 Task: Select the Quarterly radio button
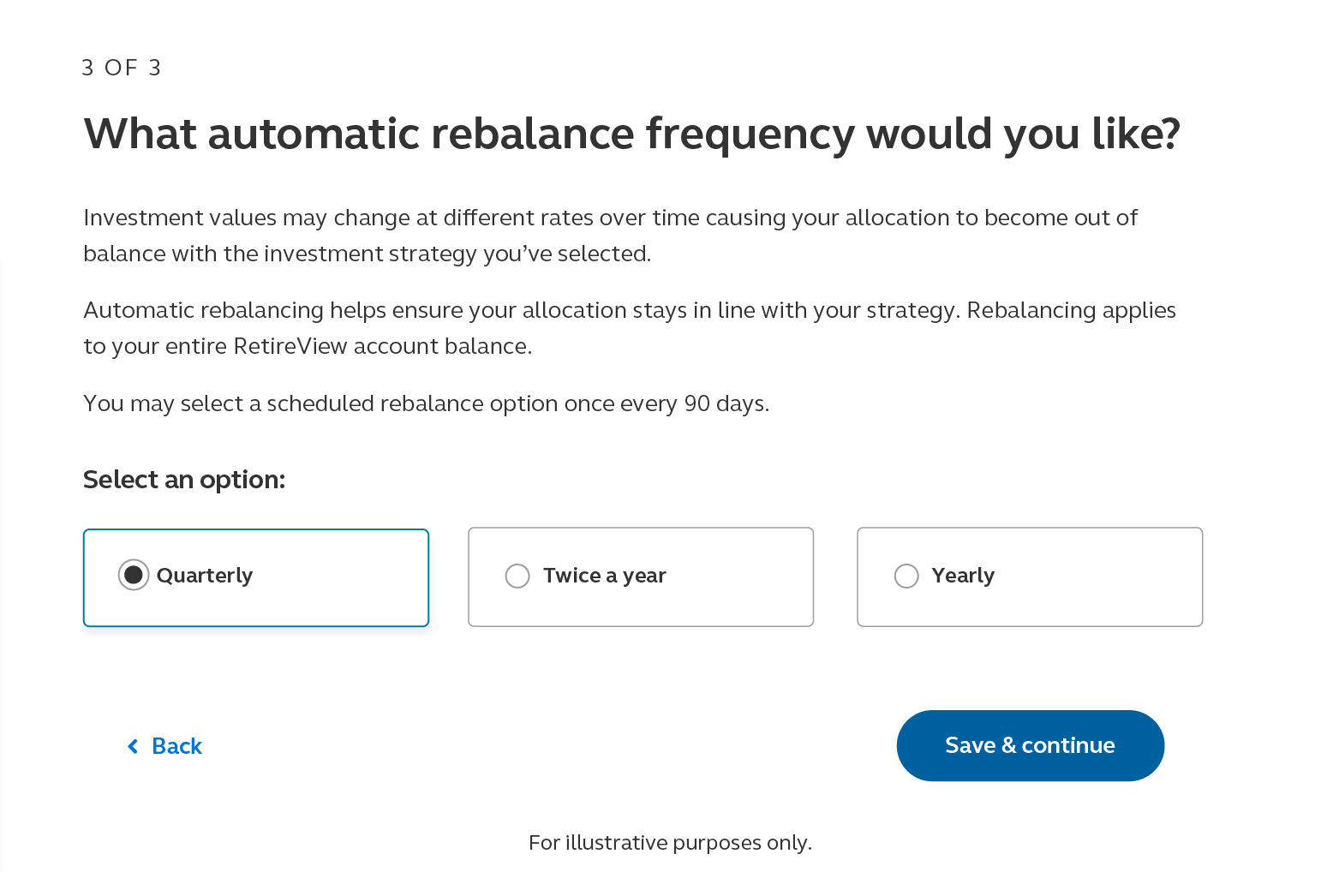pyautogui.click(x=134, y=575)
